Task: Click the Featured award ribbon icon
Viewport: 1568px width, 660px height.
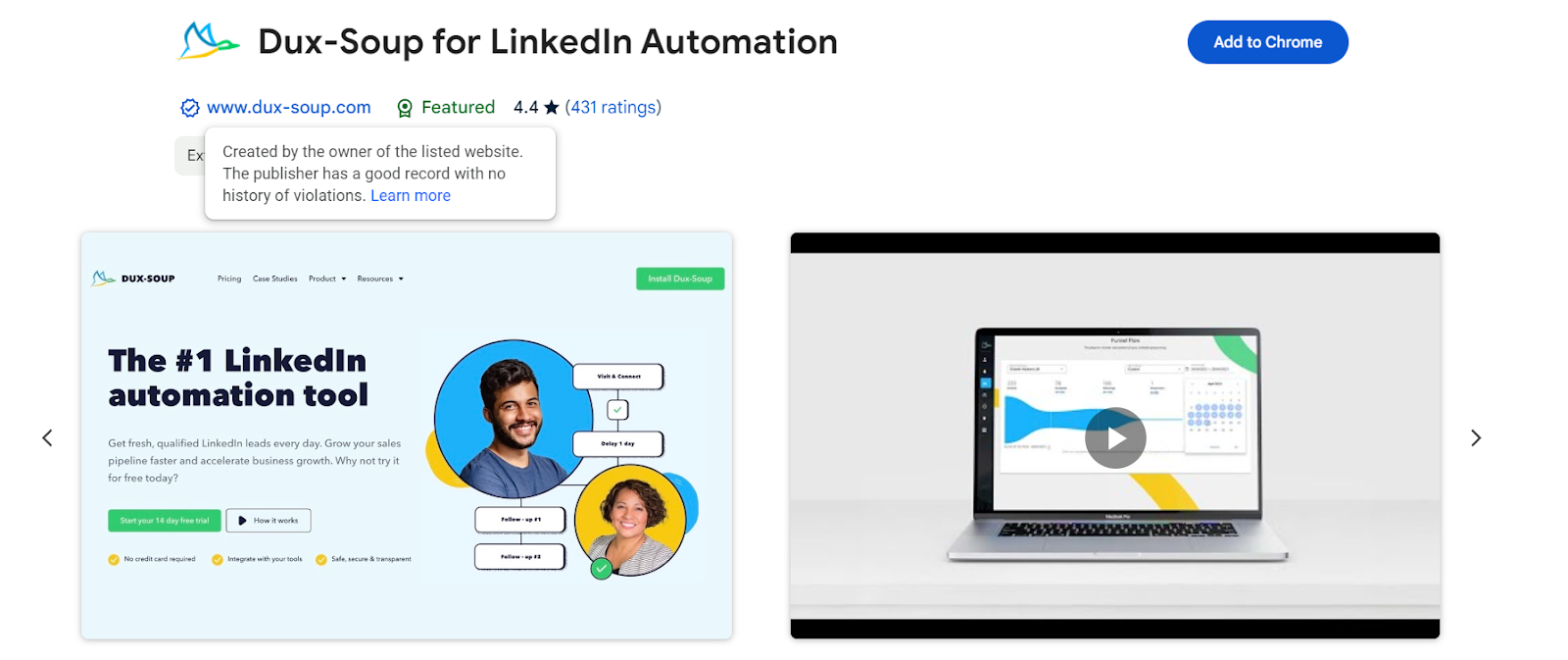Action: click(405, 108)
